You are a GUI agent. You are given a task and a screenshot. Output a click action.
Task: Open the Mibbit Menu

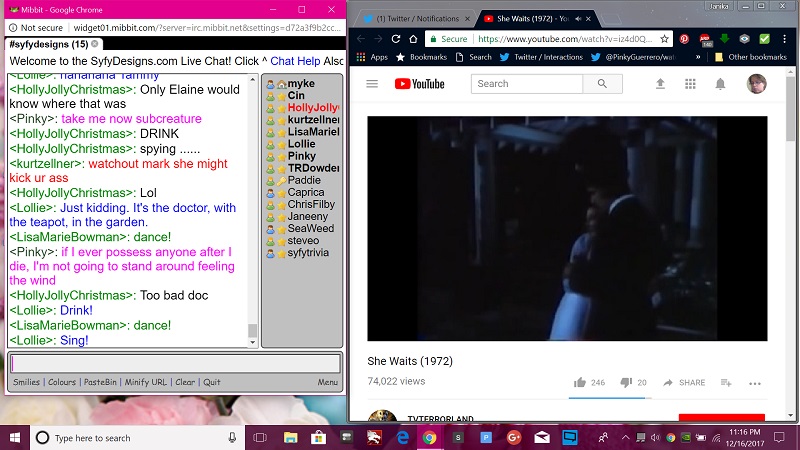pos(328,382)
